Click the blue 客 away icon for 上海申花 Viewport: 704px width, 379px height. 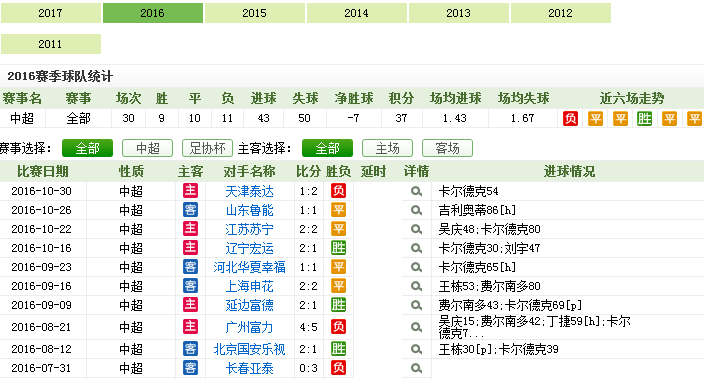(x=190, y=286)
